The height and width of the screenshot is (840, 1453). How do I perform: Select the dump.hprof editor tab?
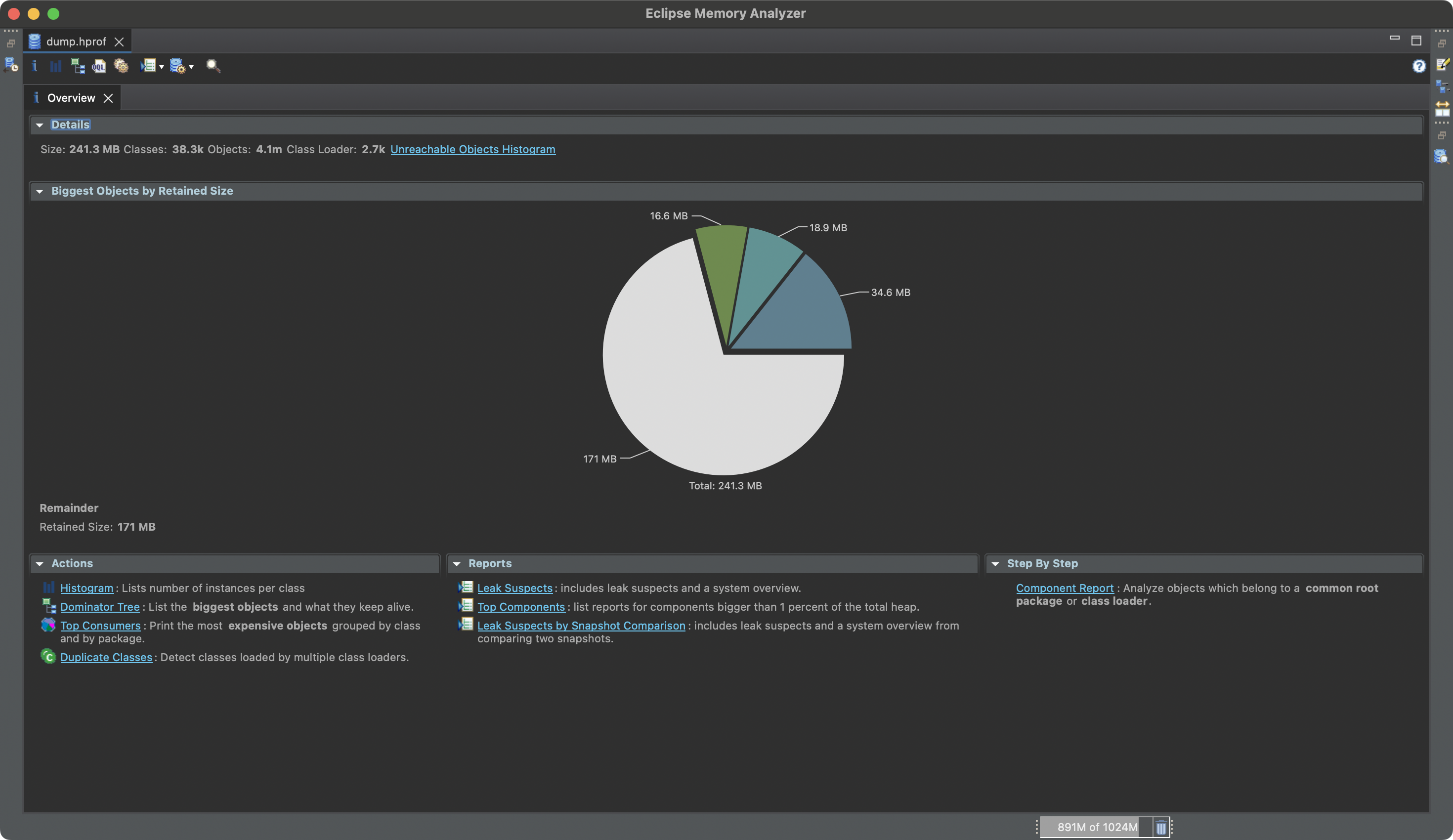click(76, 42)
